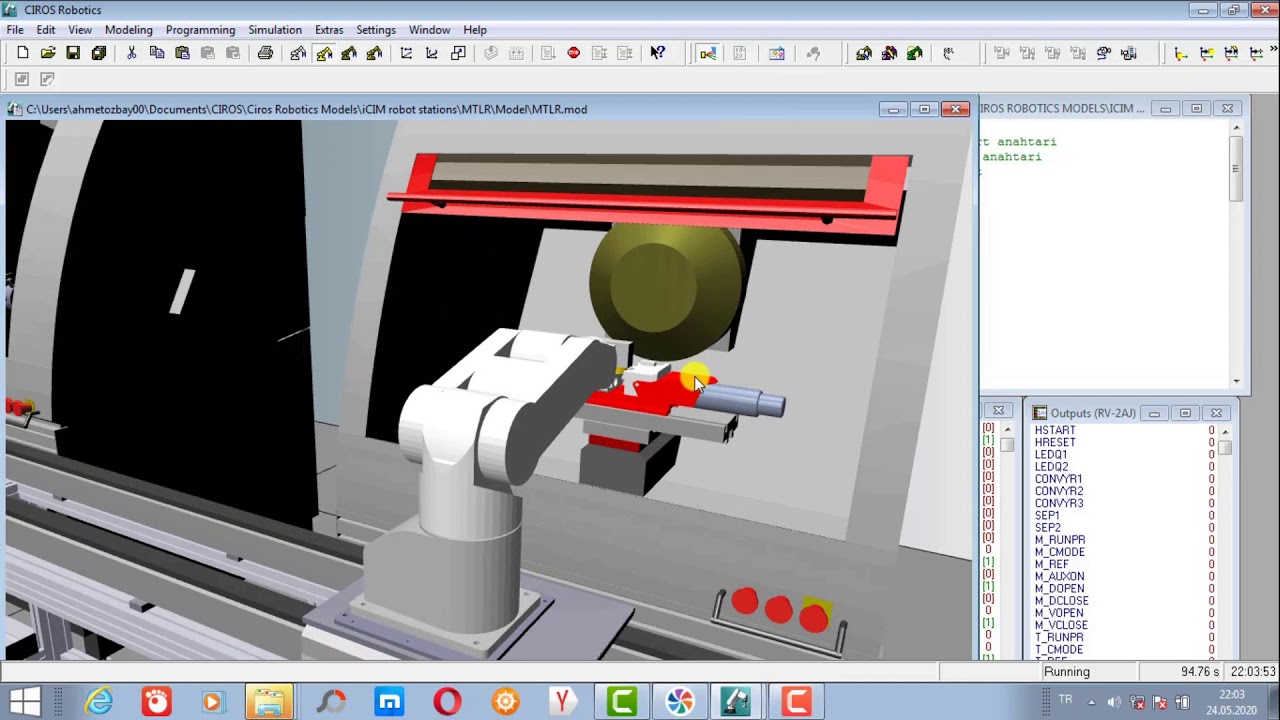Select the T_CMODE output row
The image size is (1280, 720).
[1124, 649]
